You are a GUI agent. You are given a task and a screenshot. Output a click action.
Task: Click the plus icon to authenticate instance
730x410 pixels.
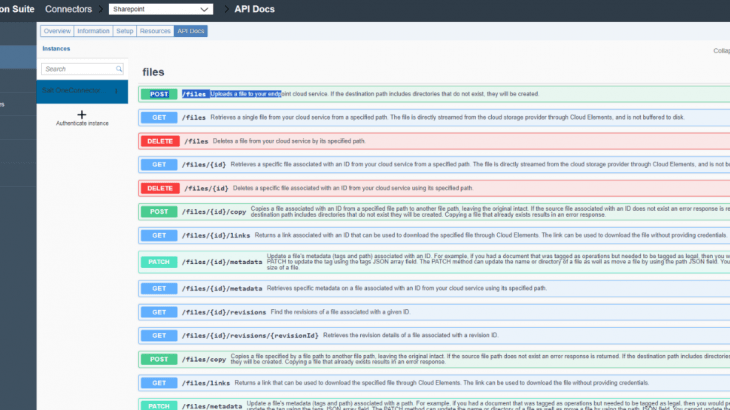coord(82,116)
